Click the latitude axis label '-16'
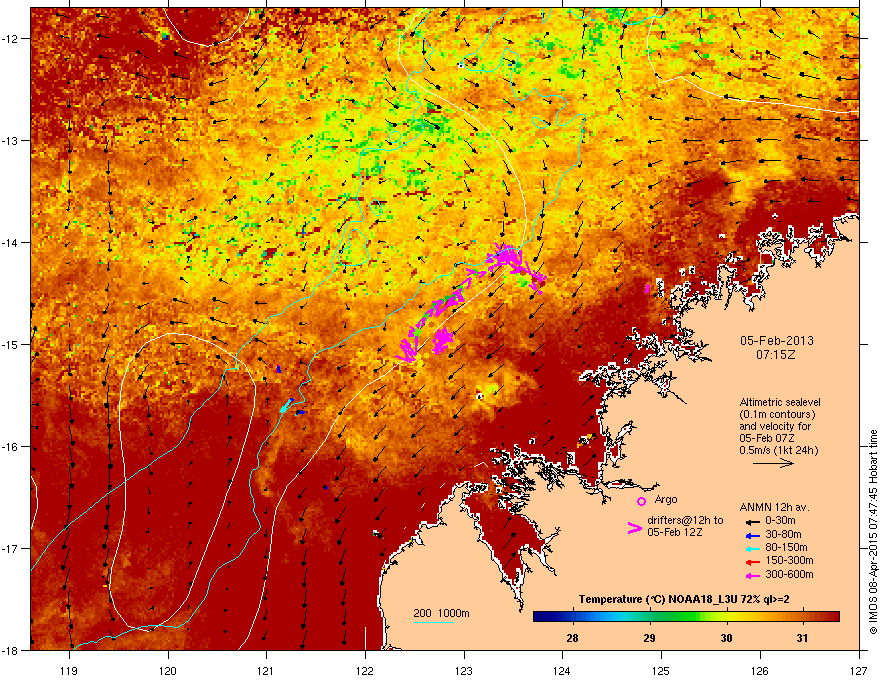The height and width of the screenshot is (680, 880). point(10,447)
